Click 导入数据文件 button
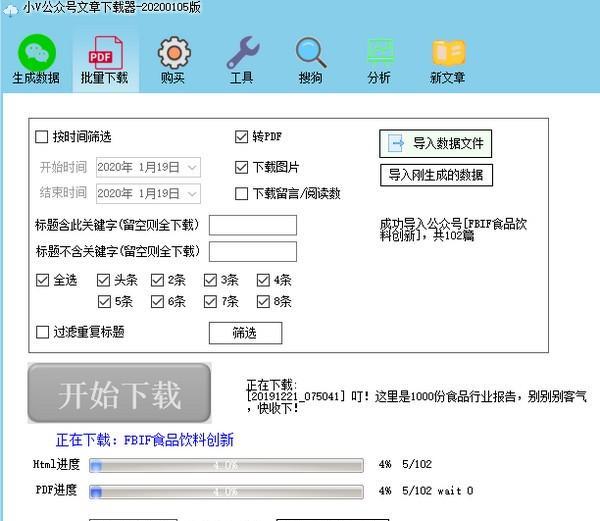 (435, 143)
